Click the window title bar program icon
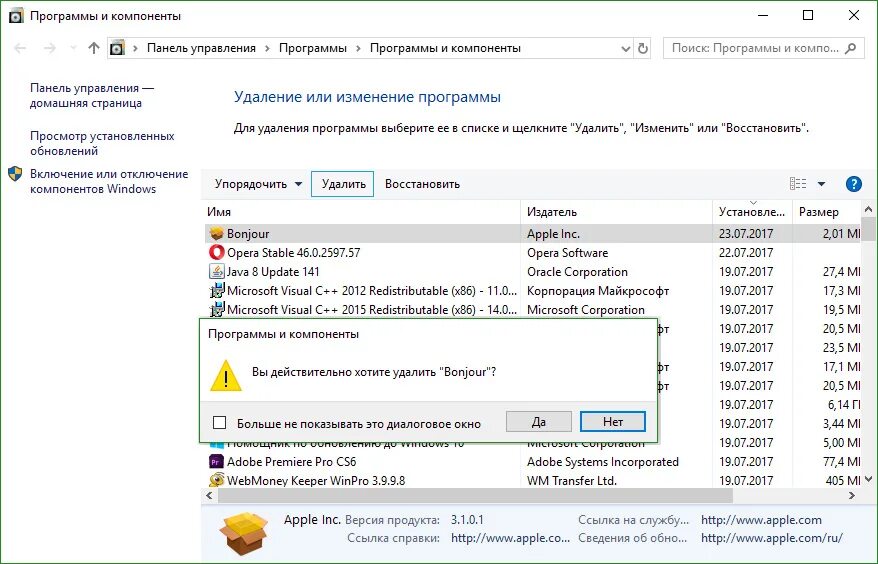This screenshot has width=878, height=564. coord(16,16)
